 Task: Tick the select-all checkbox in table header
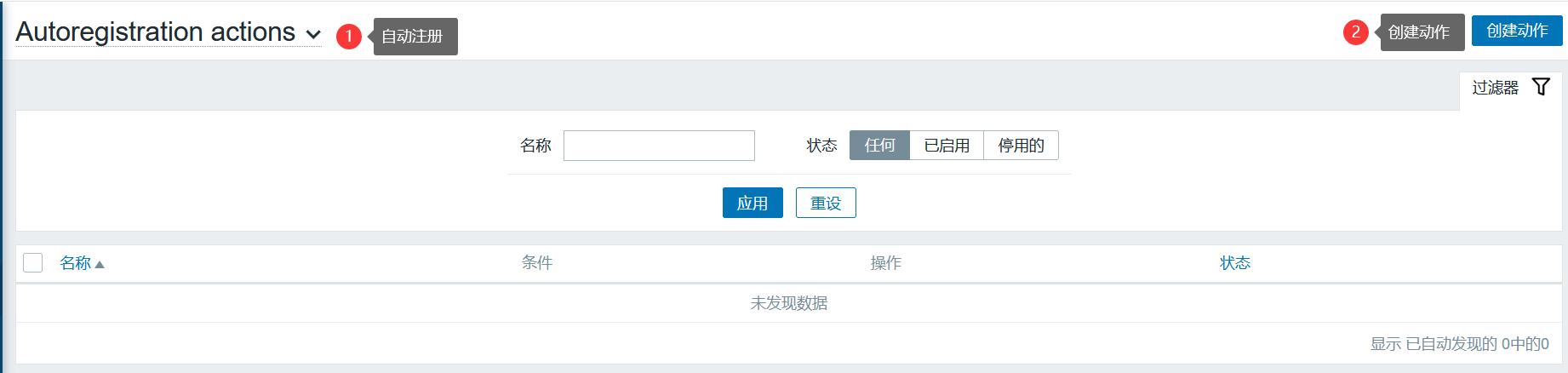coord(33,262)
